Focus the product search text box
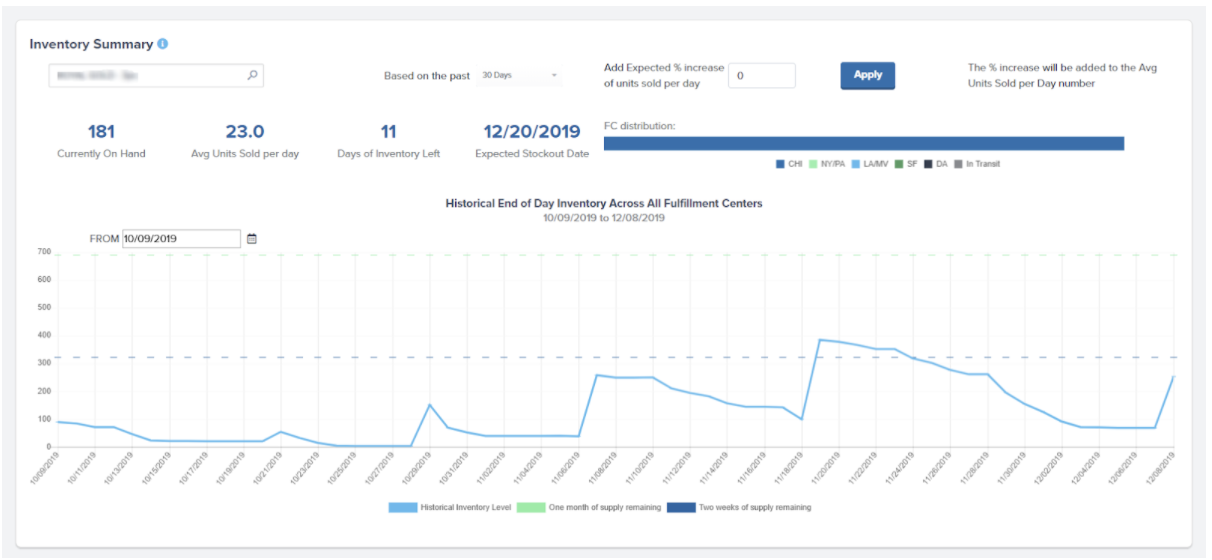This screenshot has height=560, width=1212. tap(148, 75)
